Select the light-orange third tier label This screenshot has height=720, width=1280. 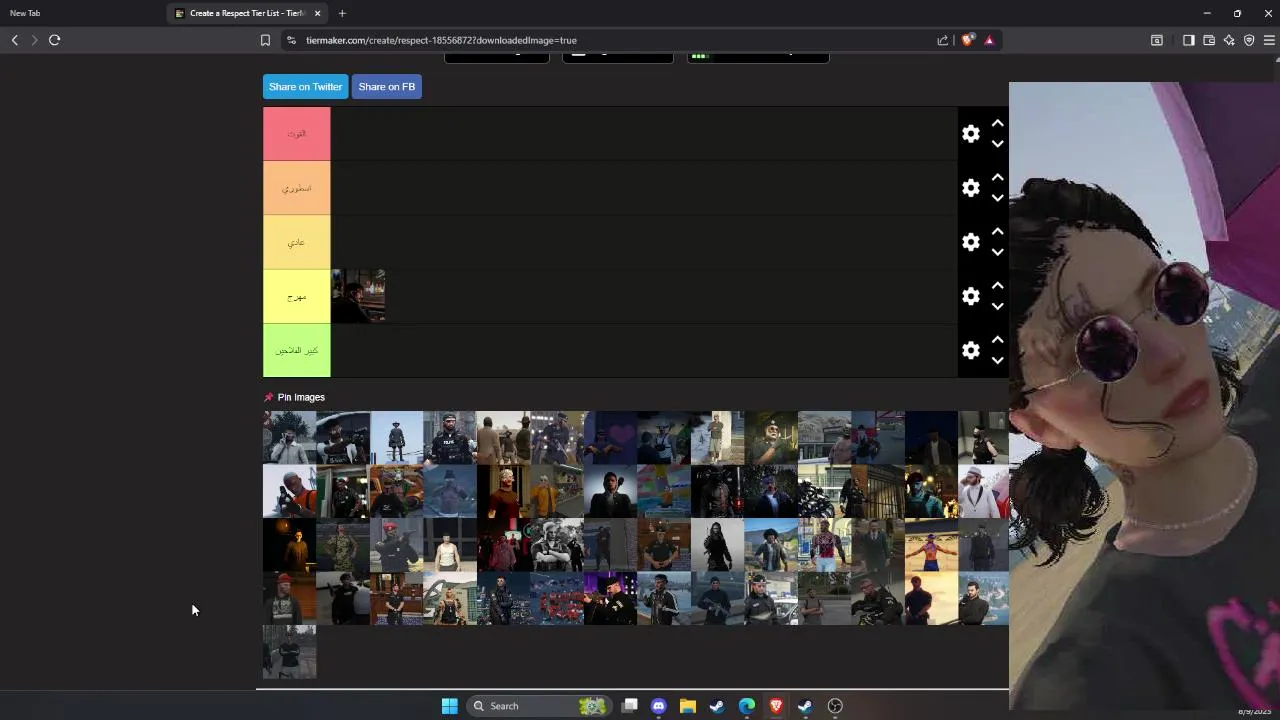[296, 242]
